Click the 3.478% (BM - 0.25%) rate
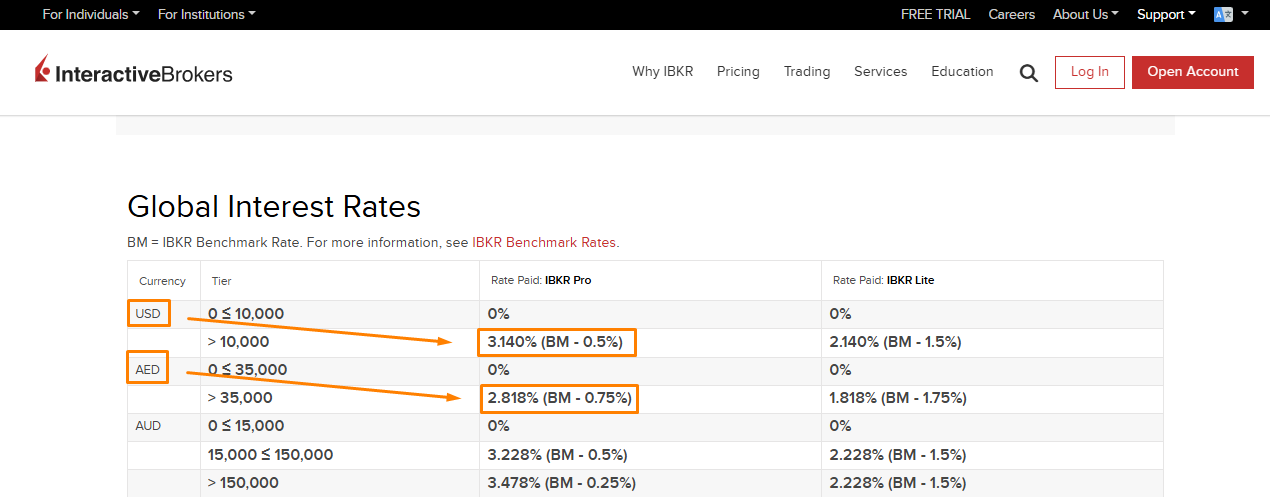Screen dimensions: 1270x497 pos(561,482)
